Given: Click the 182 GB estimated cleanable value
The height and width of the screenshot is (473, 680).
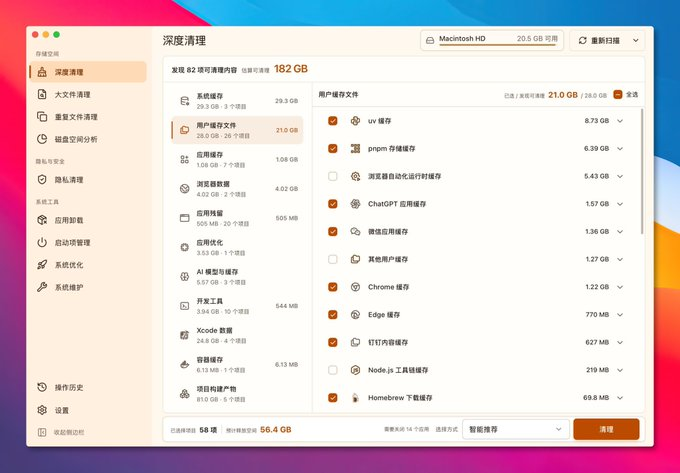Looking at the screenshot, I should click(291, 69).
